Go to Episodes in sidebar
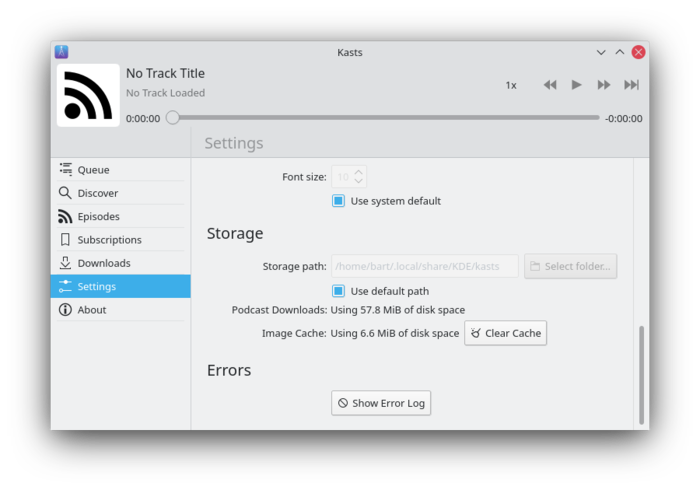 (x=121, y=216)
